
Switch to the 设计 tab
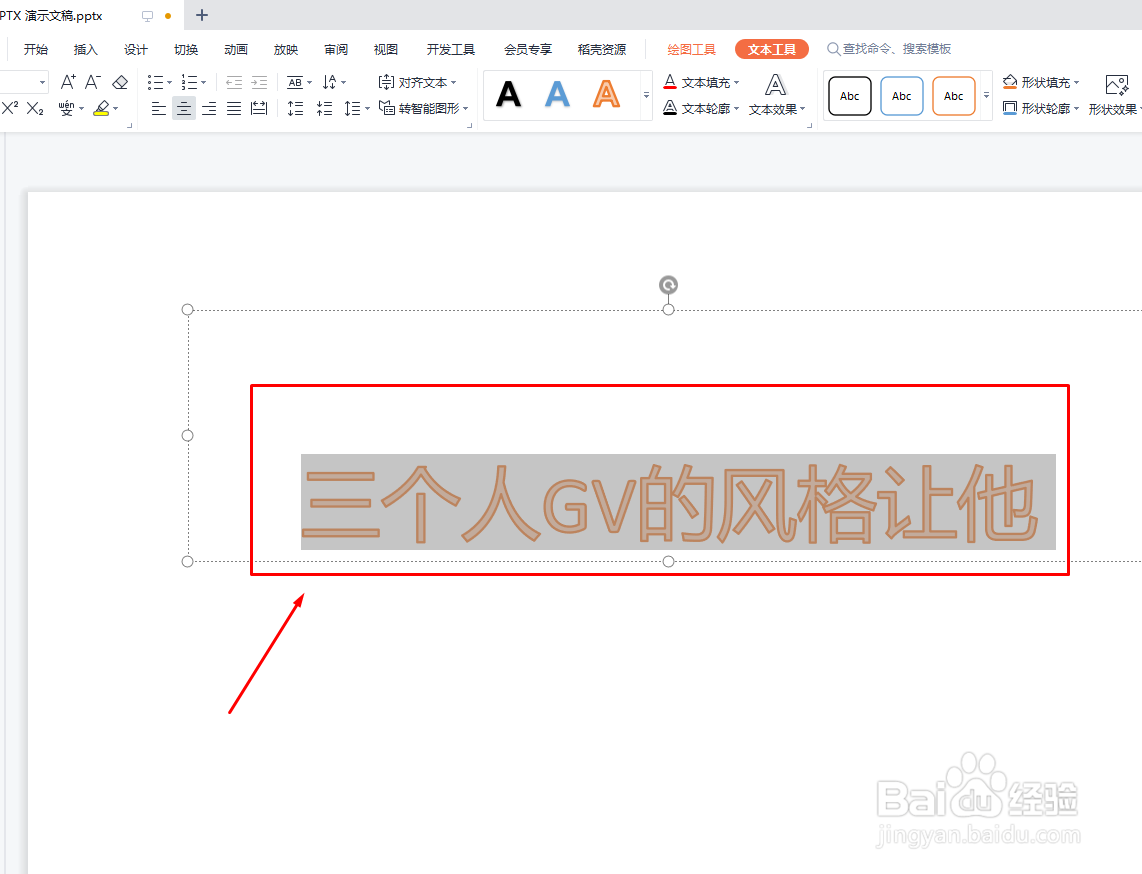coord(135,50)
